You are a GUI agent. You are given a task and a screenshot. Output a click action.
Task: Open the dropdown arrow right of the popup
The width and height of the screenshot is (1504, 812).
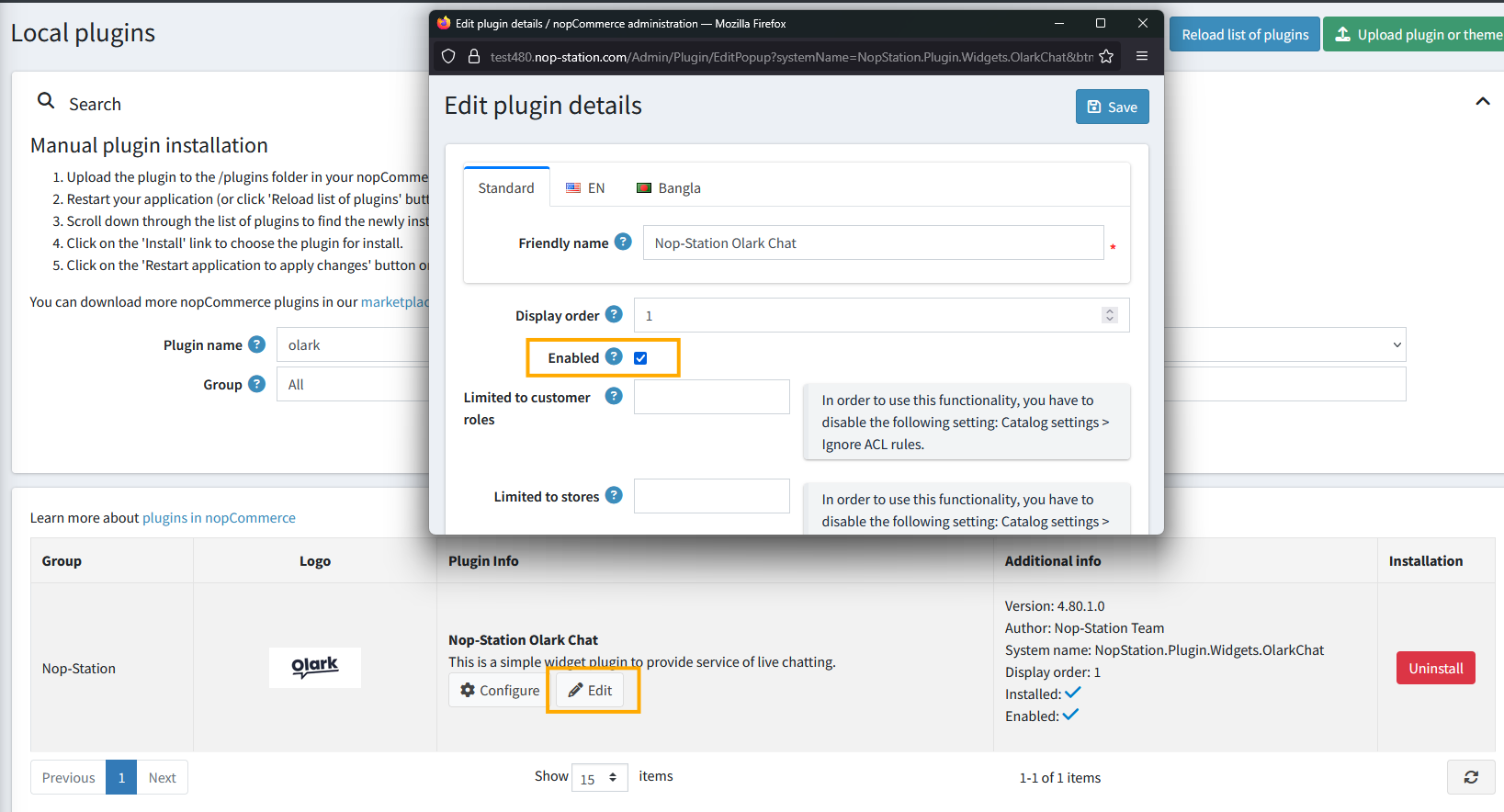click(x=1397, y=345)
